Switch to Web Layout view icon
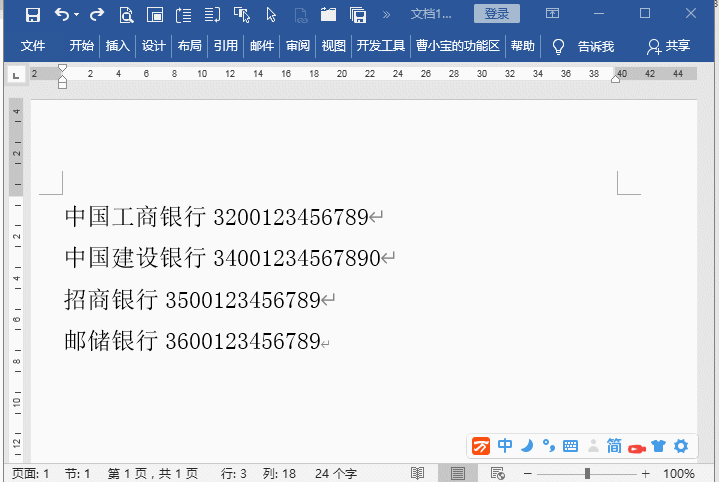 [498, 473]
